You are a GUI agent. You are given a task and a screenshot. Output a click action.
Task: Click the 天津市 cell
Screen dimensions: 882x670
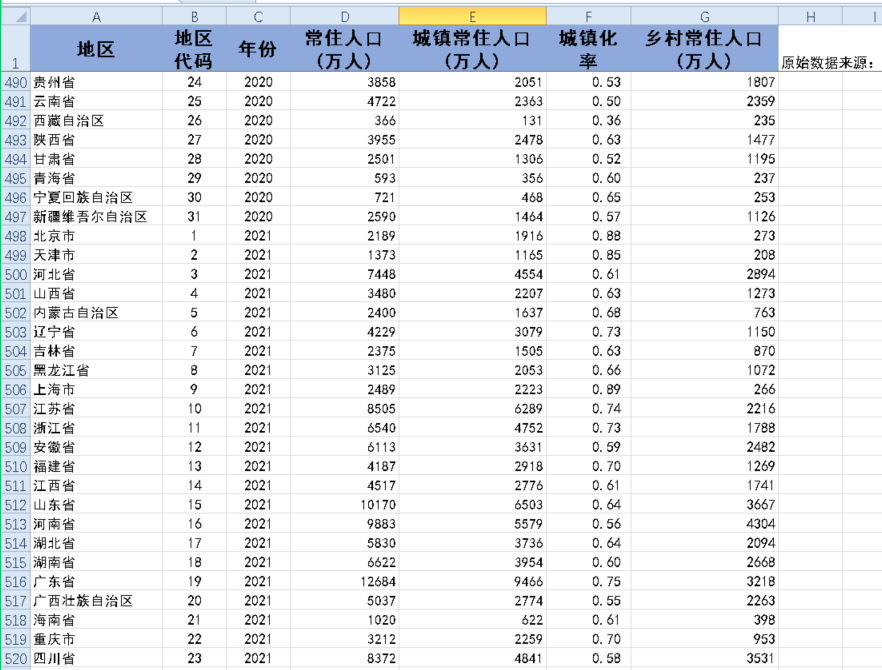pyautogui.click(x=96, y=255)
